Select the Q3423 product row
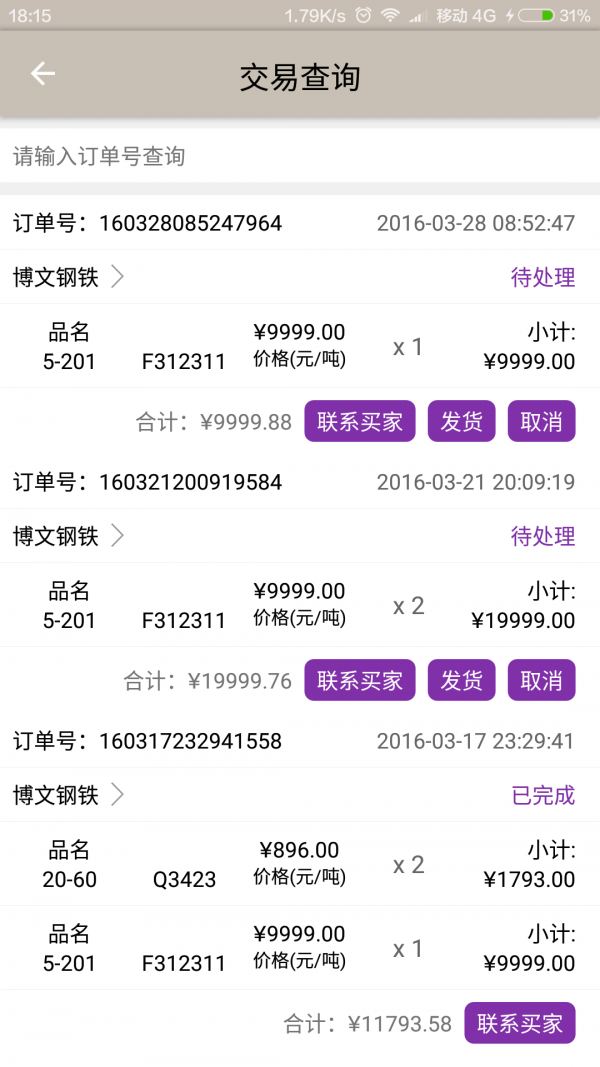The width and height of the screenshot is (600, 1067). (x=300, y=865)
